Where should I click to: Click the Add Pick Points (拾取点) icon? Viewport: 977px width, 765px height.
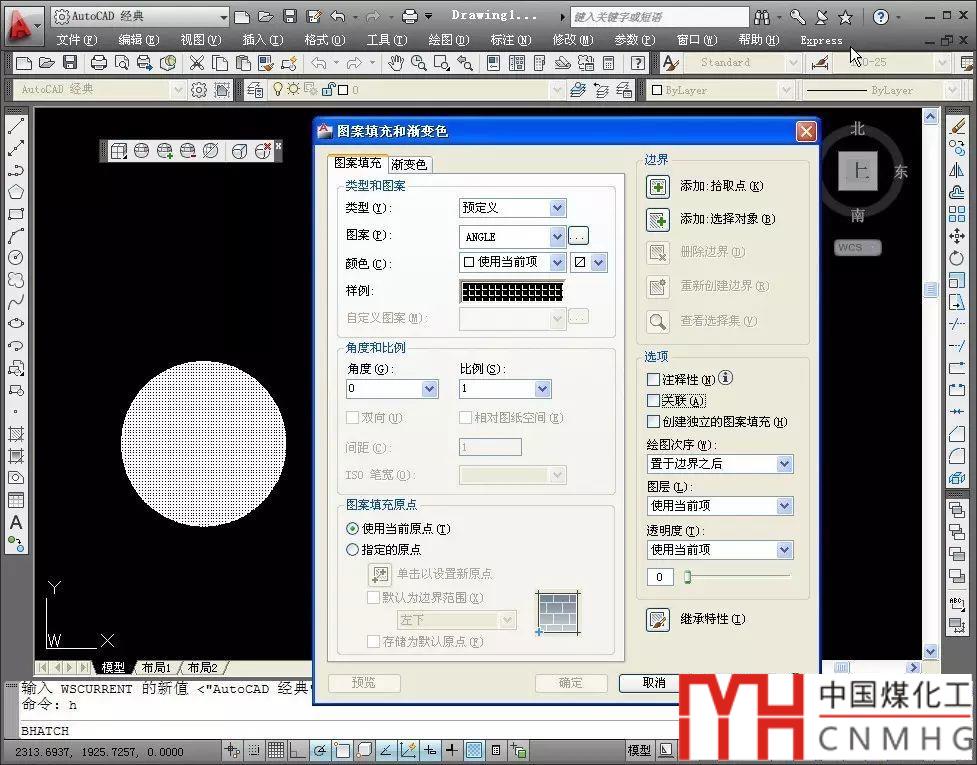(x=657, y=186)
